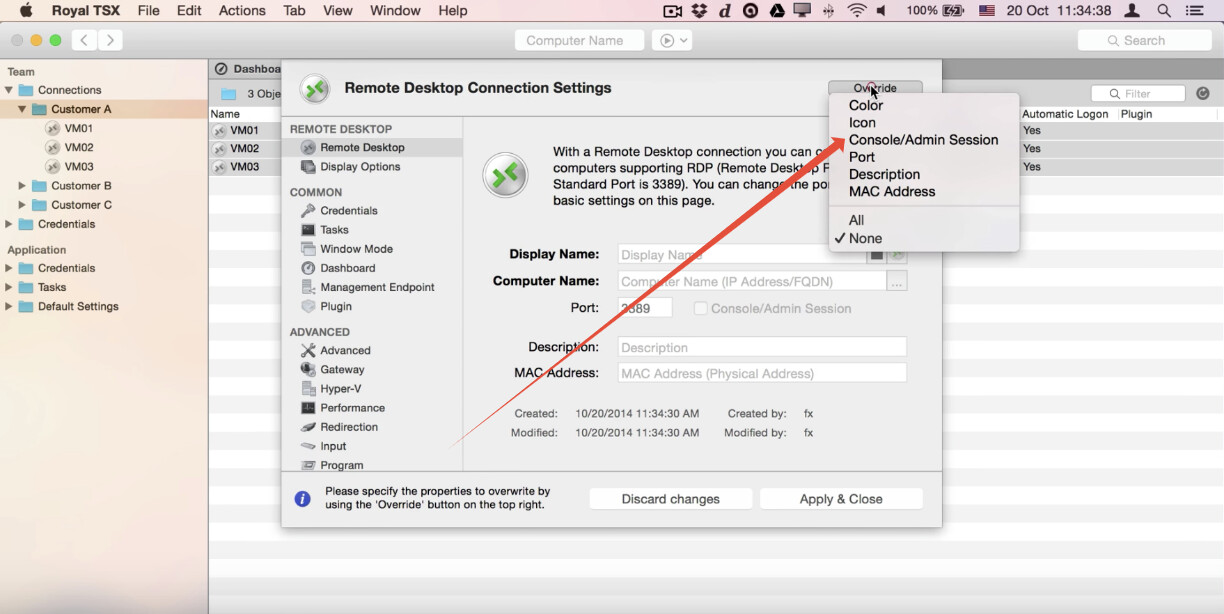Image resolution: width=1224 pixels, height=614 pixels.
Task: Click the Discard changes button
Action: pyautogui.click(x=670, y=499)
